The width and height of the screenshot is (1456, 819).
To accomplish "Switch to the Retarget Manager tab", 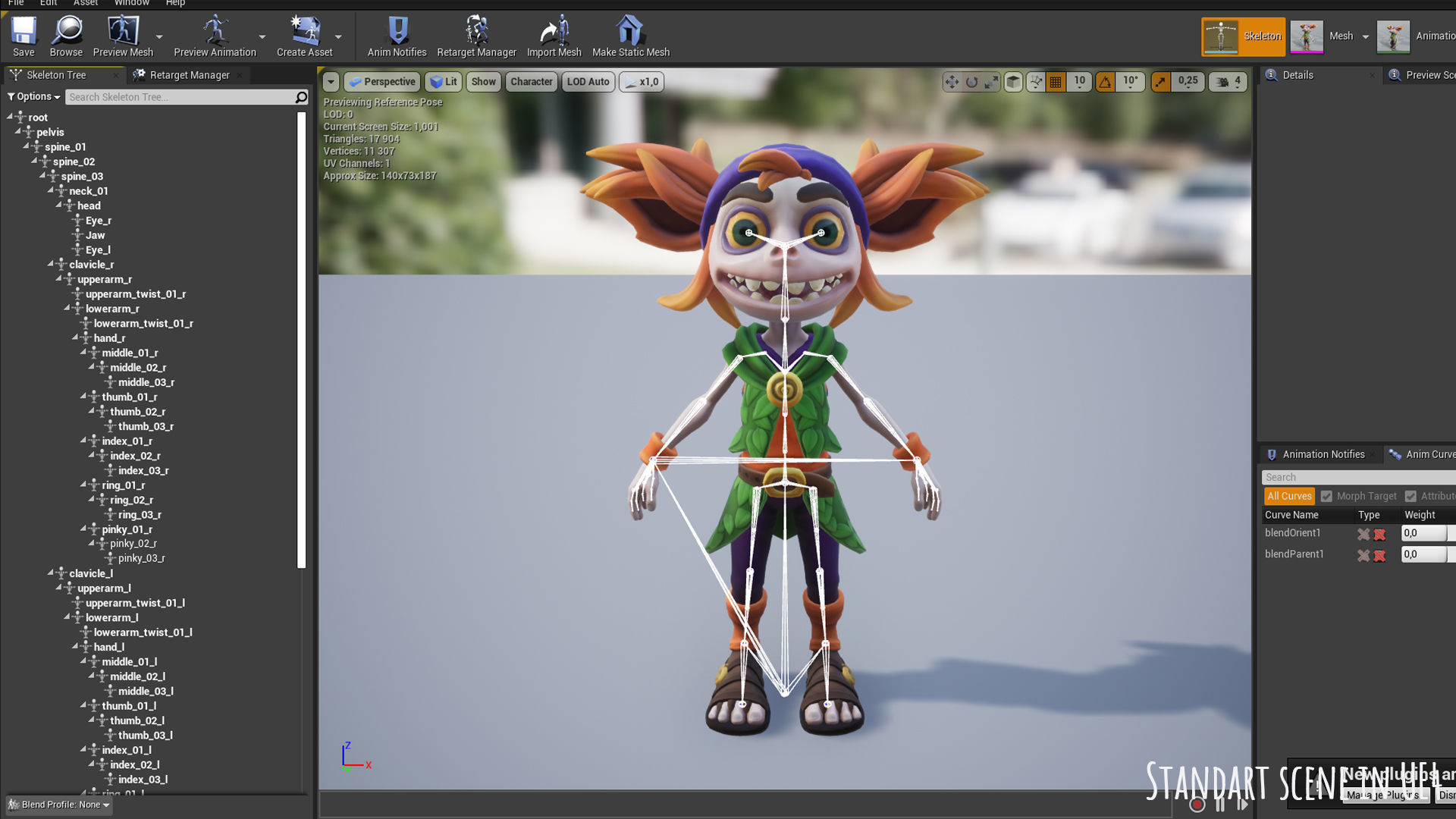I will click(189, 75).
